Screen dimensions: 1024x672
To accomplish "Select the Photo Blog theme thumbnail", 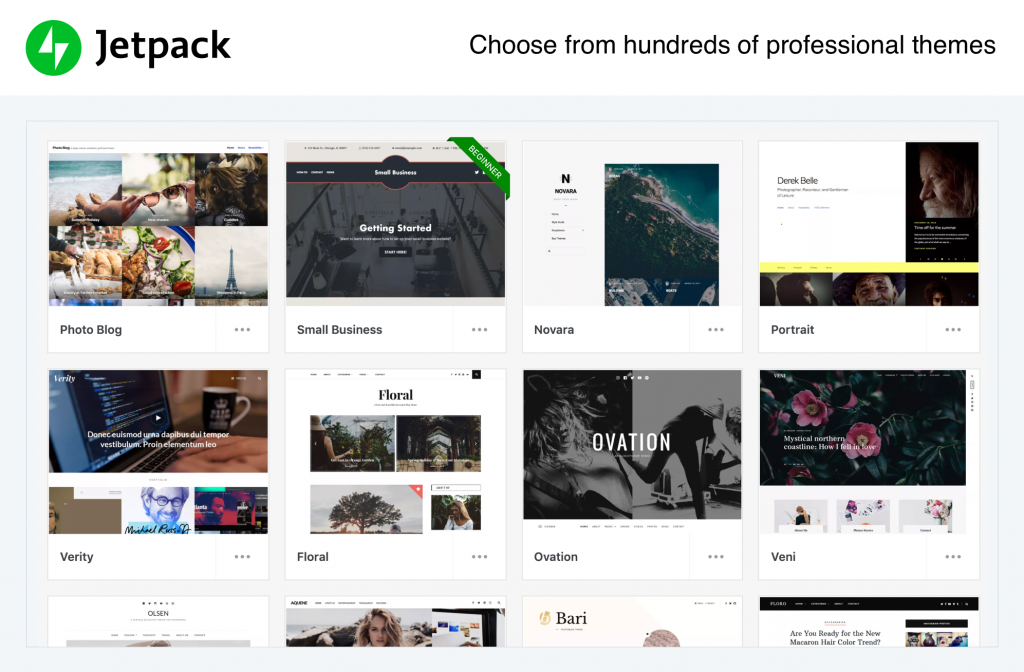I will tap(158, 224).
